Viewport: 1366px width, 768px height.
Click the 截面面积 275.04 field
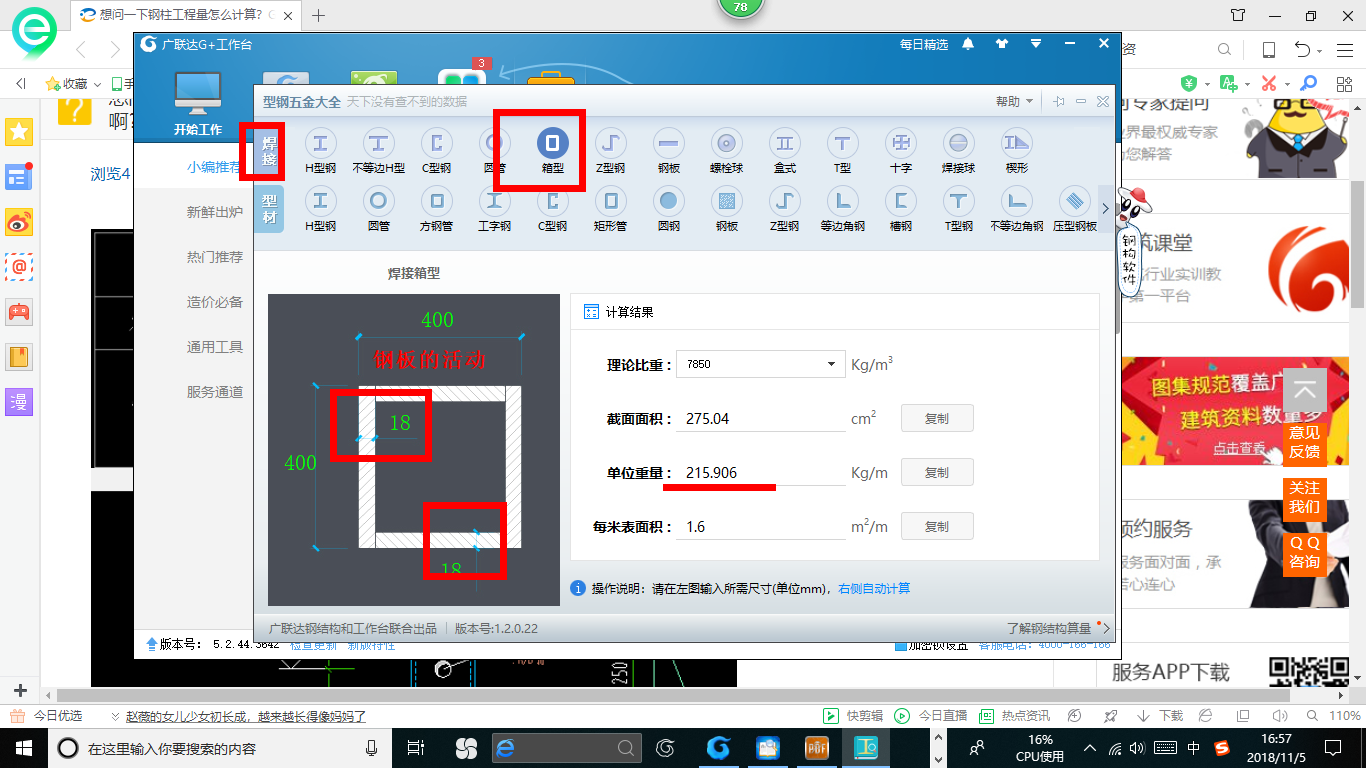pos(762,419)
